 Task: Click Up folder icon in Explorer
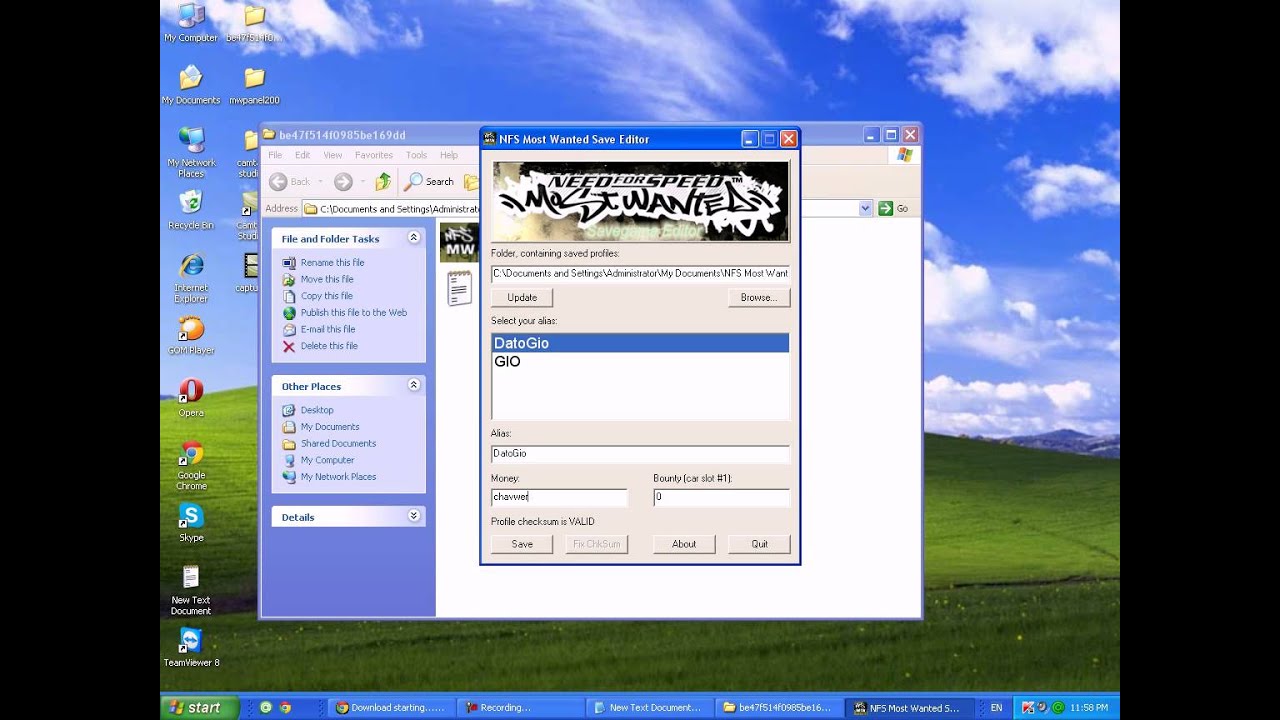383,181
